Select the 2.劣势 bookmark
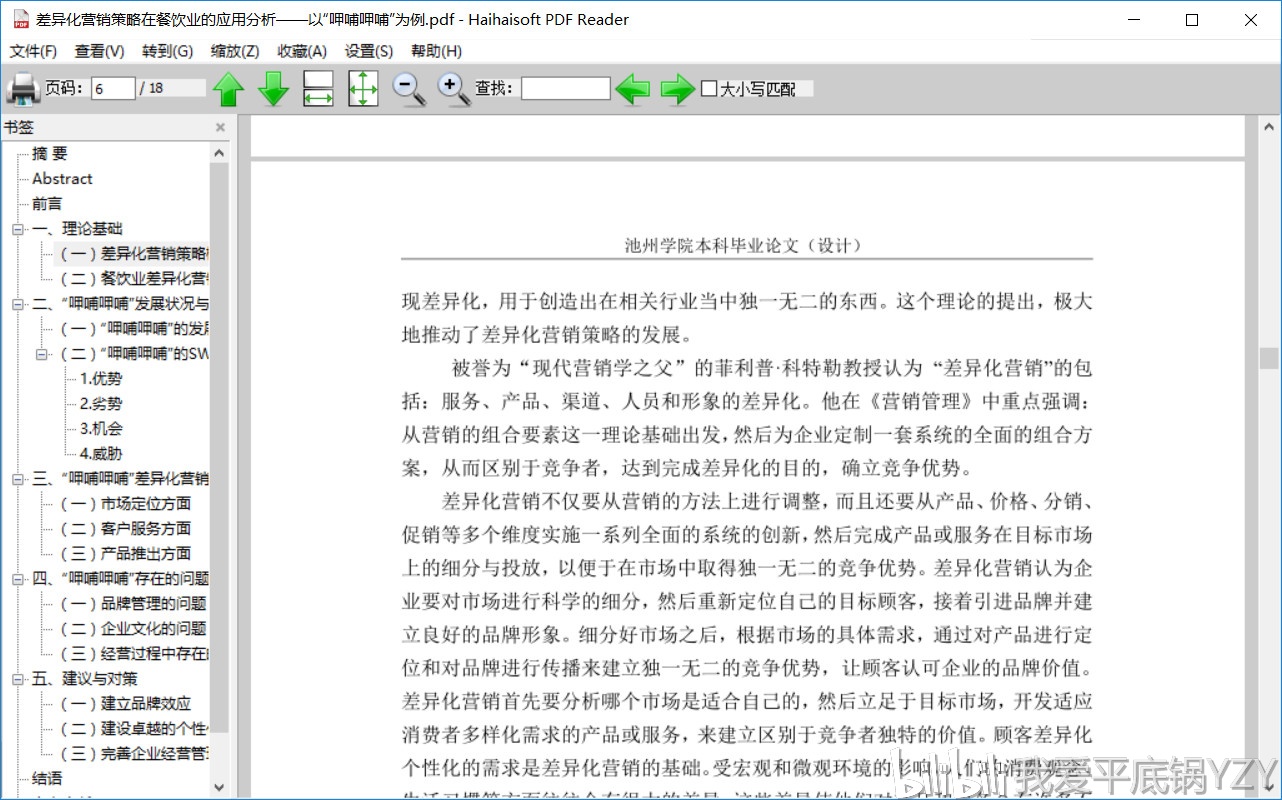1282x800 pixels. point(101,404)
